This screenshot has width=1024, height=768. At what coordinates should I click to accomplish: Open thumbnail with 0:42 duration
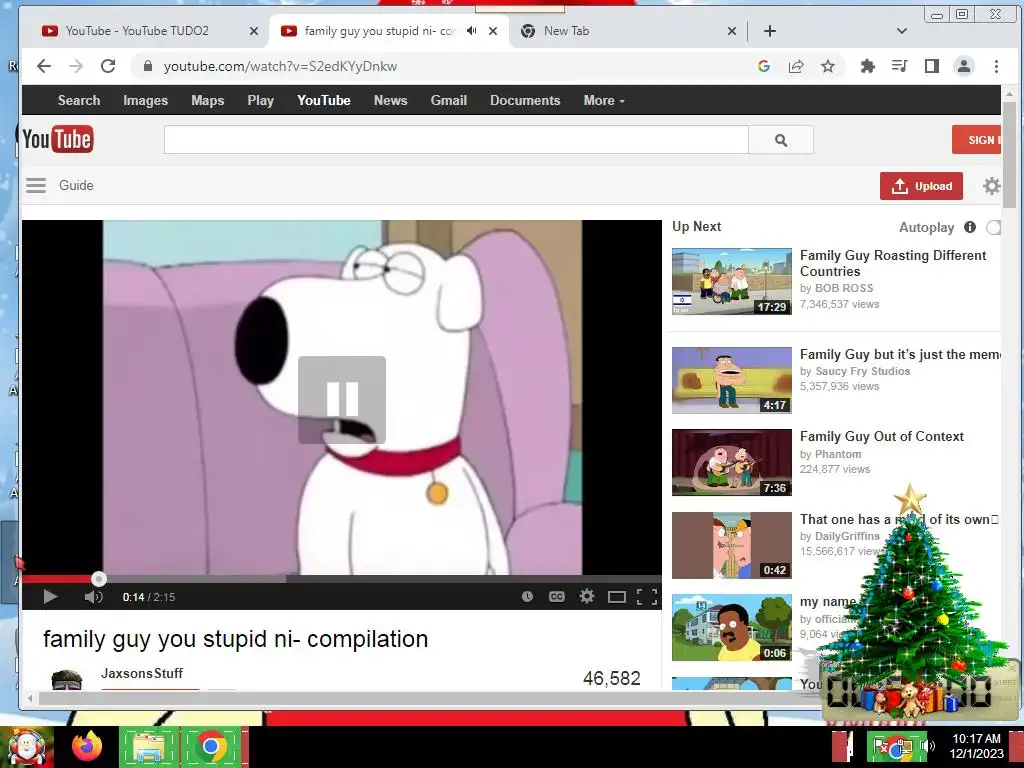[731, 545]
